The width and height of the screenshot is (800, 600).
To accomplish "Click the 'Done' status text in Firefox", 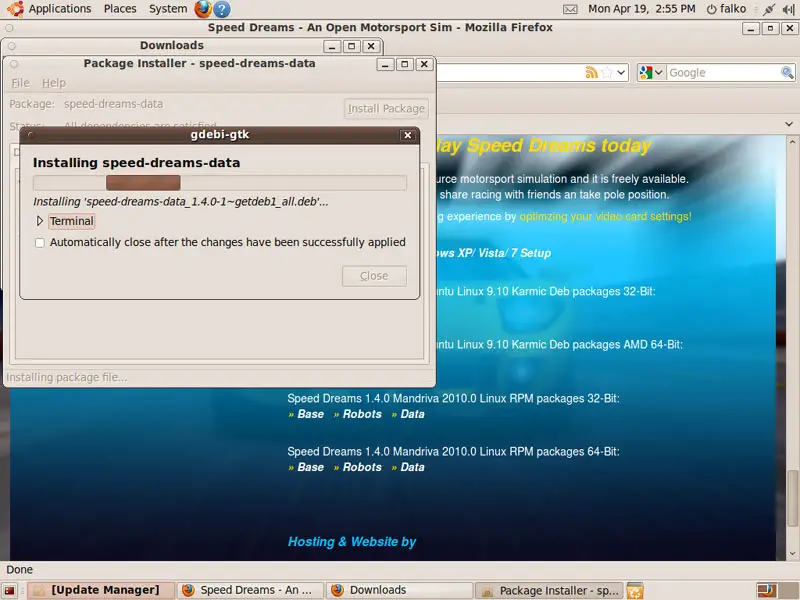I will point(19,569).
